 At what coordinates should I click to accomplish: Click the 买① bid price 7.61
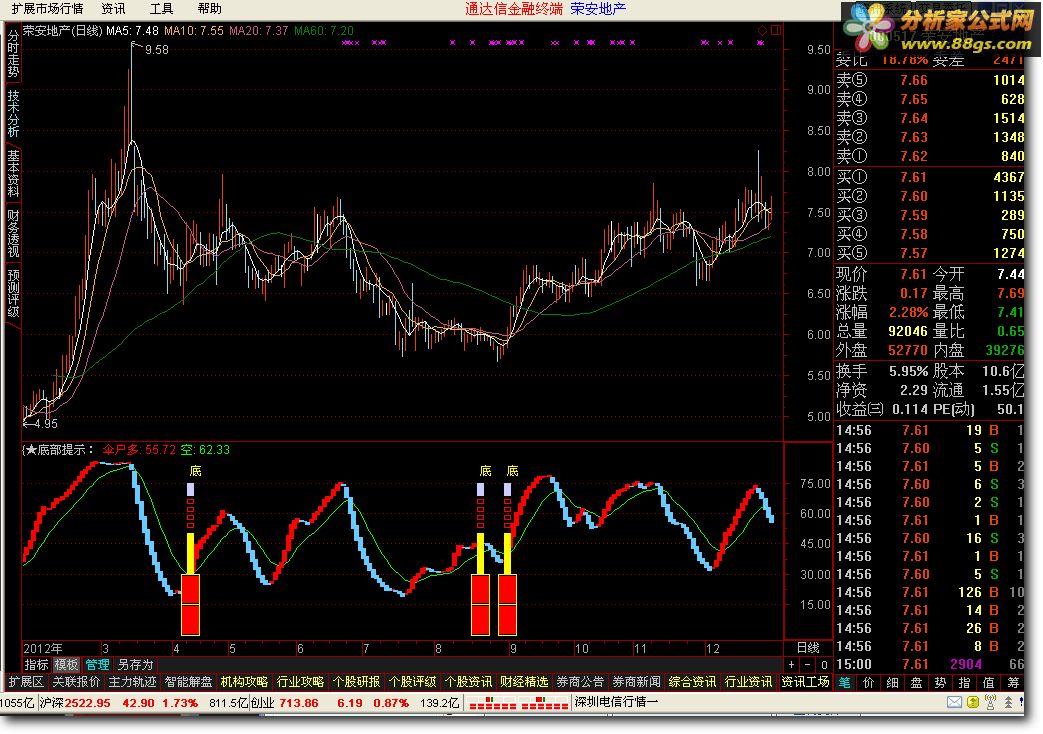point(913,177)
